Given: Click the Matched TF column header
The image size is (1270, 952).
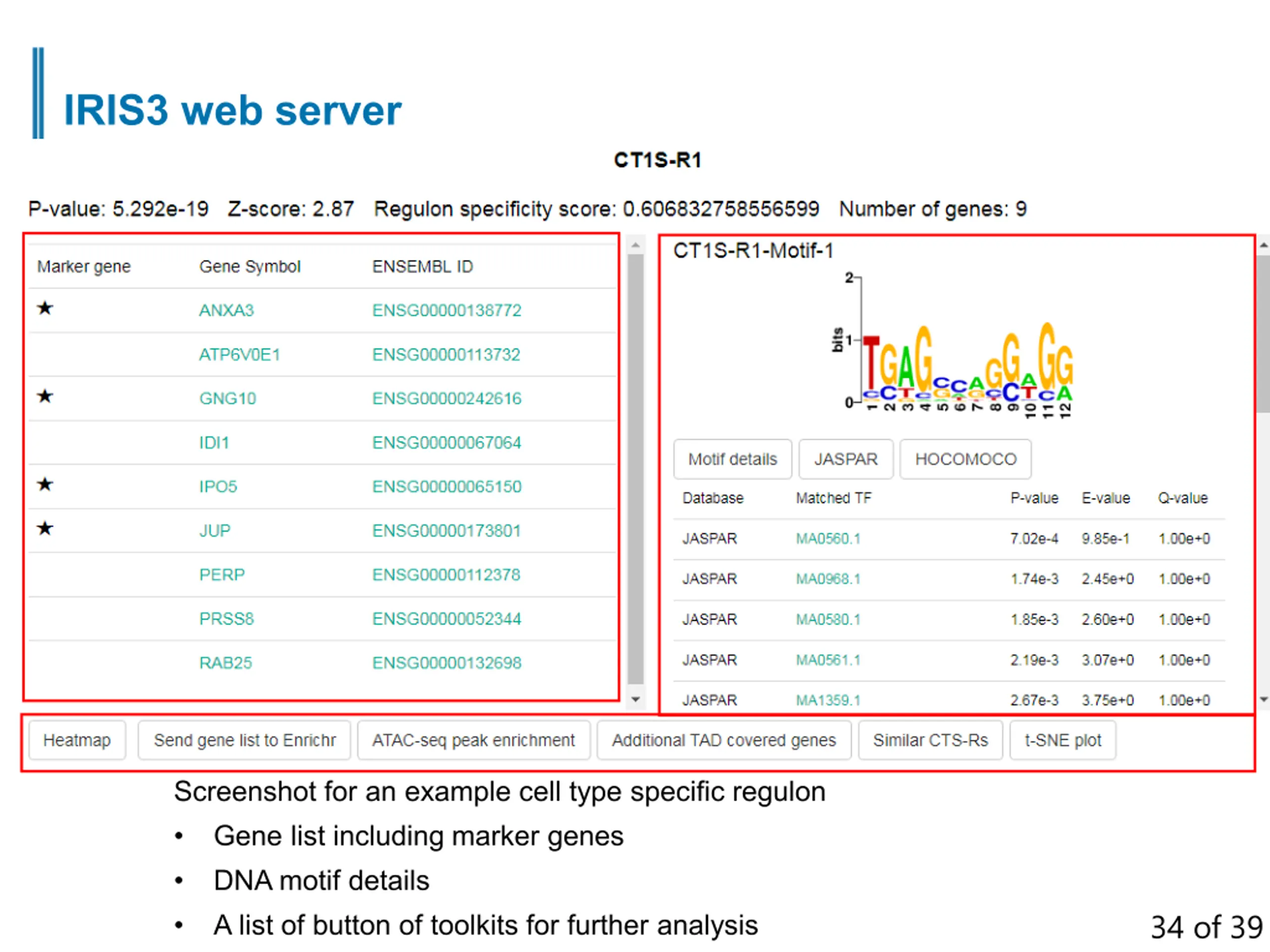Looking at the screenshot, I should (x=833, y=498).
